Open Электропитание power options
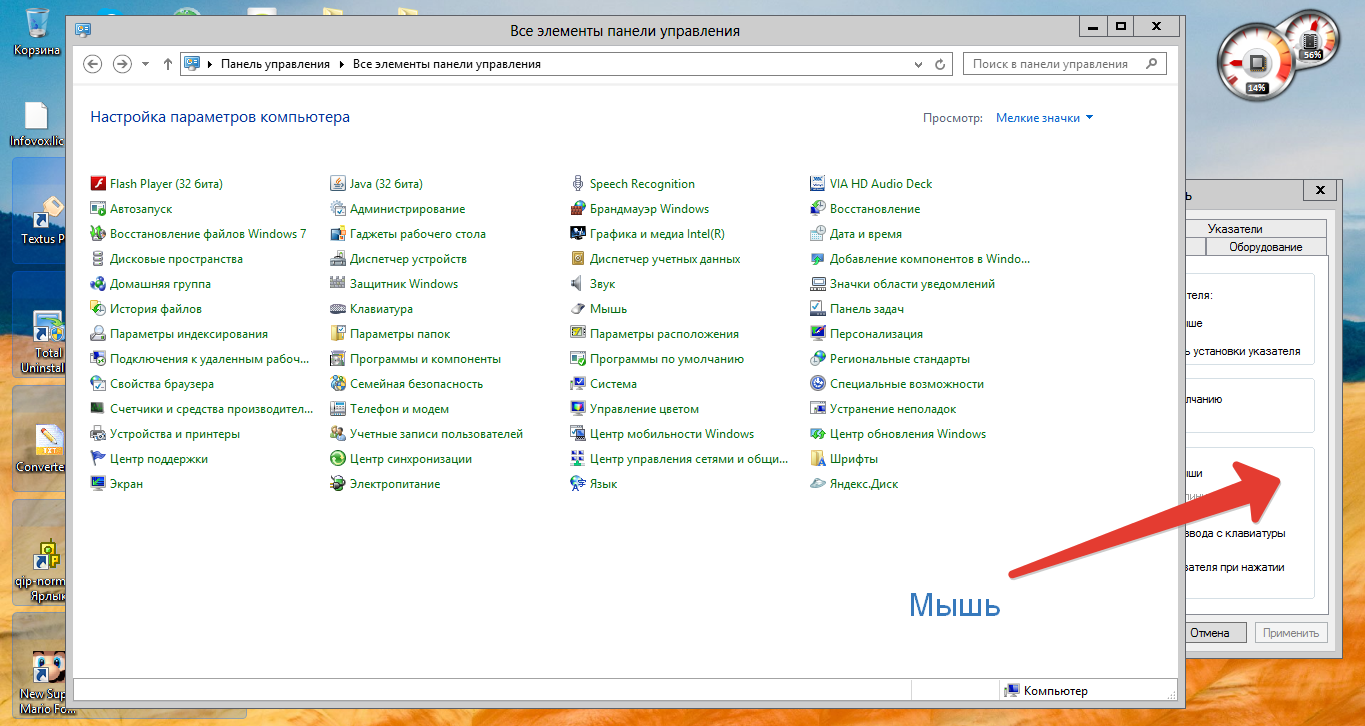The image size is (1365, 726). 394,484
